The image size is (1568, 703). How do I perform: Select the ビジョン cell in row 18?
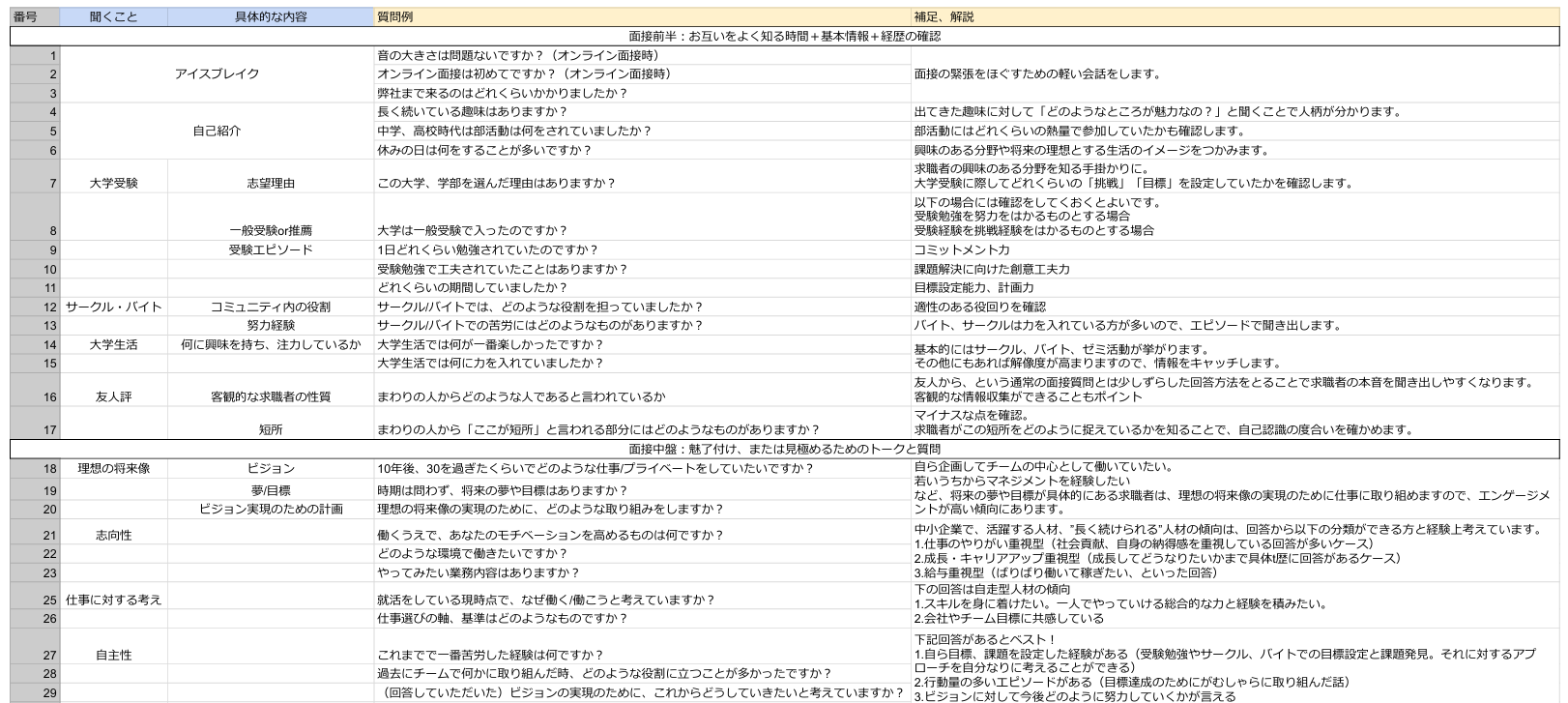(271, 468)
